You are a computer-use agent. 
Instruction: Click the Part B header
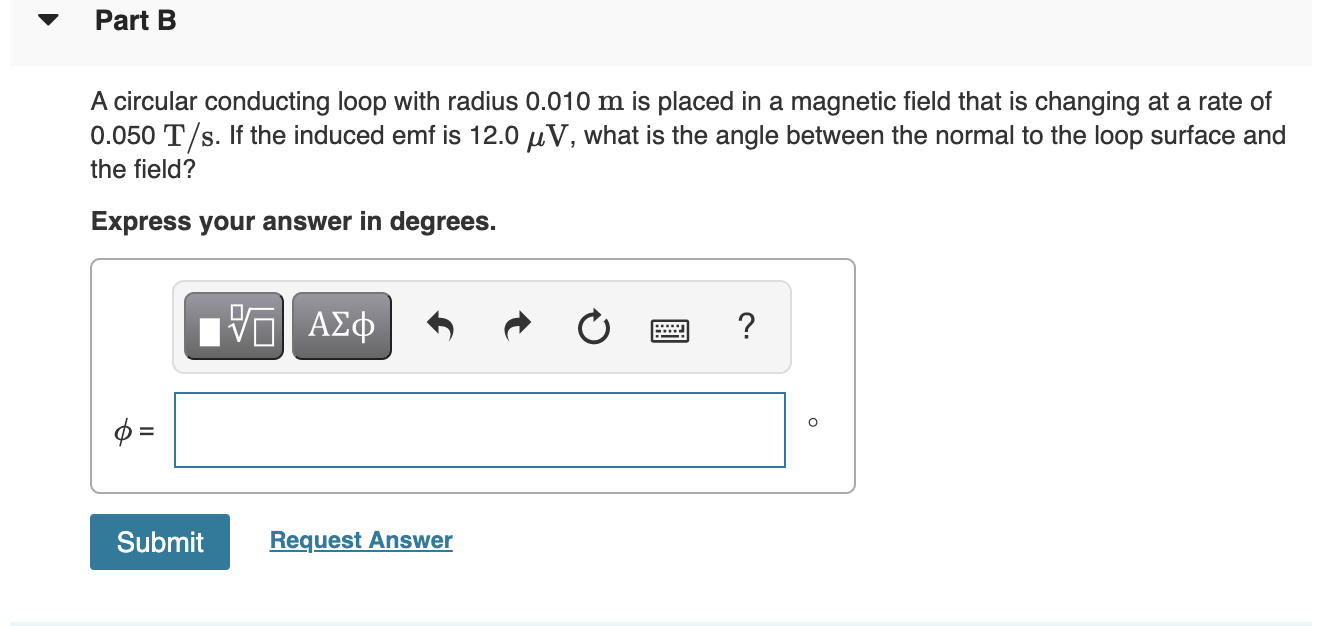(134, 20)
